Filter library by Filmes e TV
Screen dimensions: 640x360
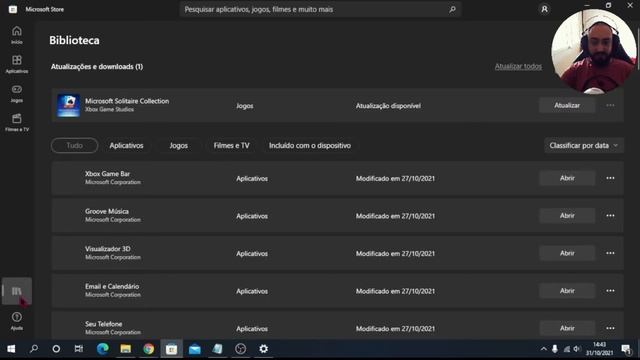pyautogui.click(x=231, y=145)
